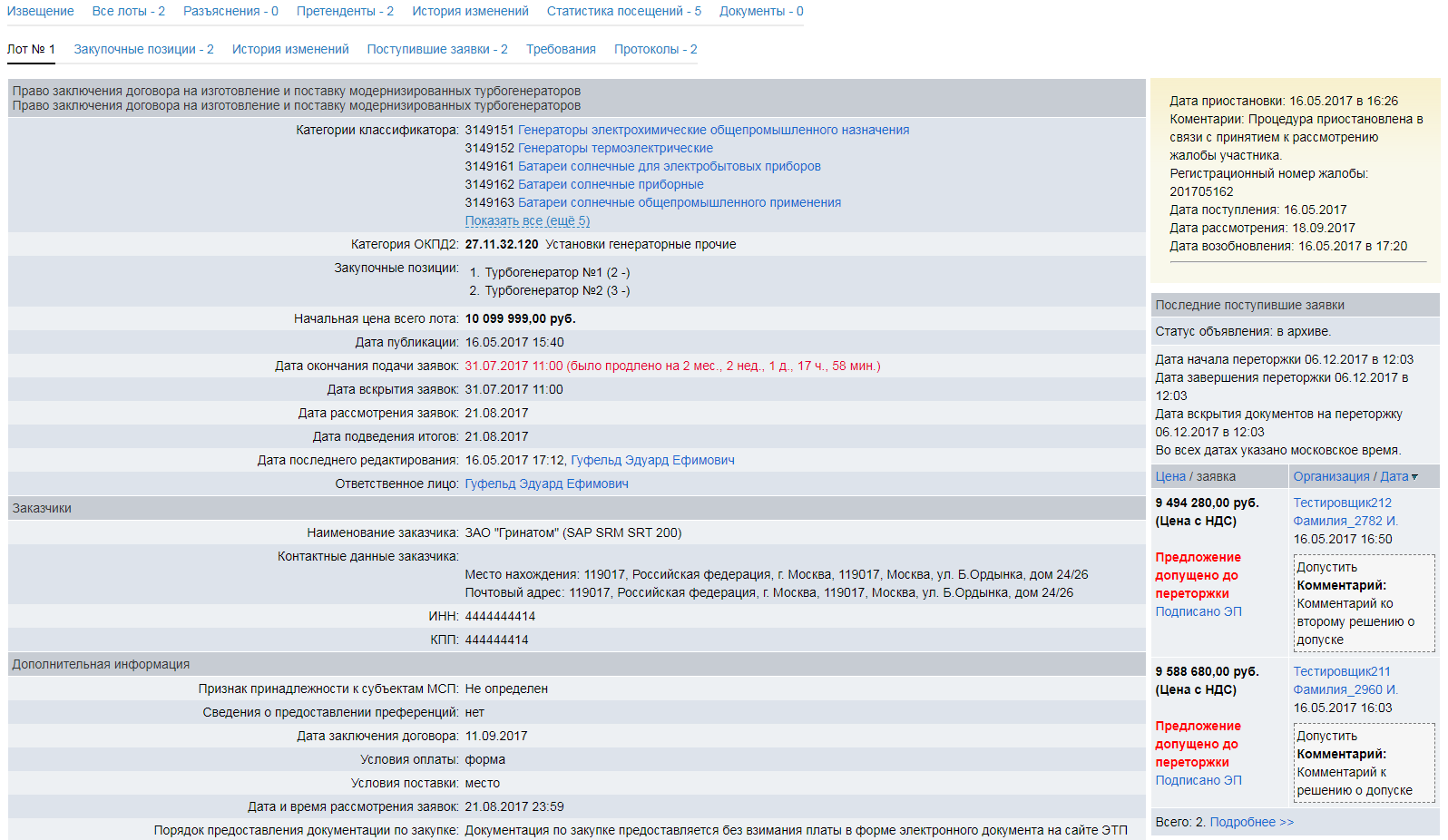Image resolution: width=1448 pixels, height=840 pixels.
Task: Open the Документы - 0 tab
Action: [x=760, y=12]
